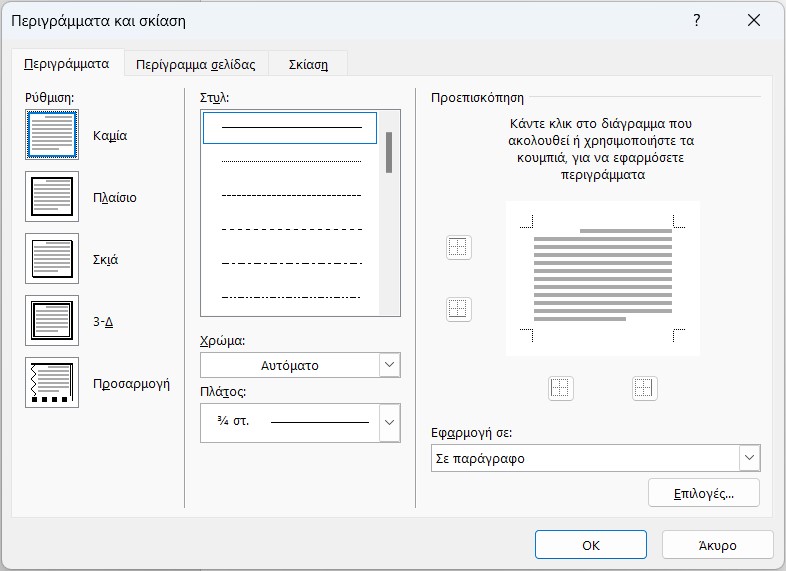Image resolution: width=786 pixels, height=571 pixels.
Task: Switch to the Περίγραμμα σελίδας tab
Action: [x=195, y=65]
